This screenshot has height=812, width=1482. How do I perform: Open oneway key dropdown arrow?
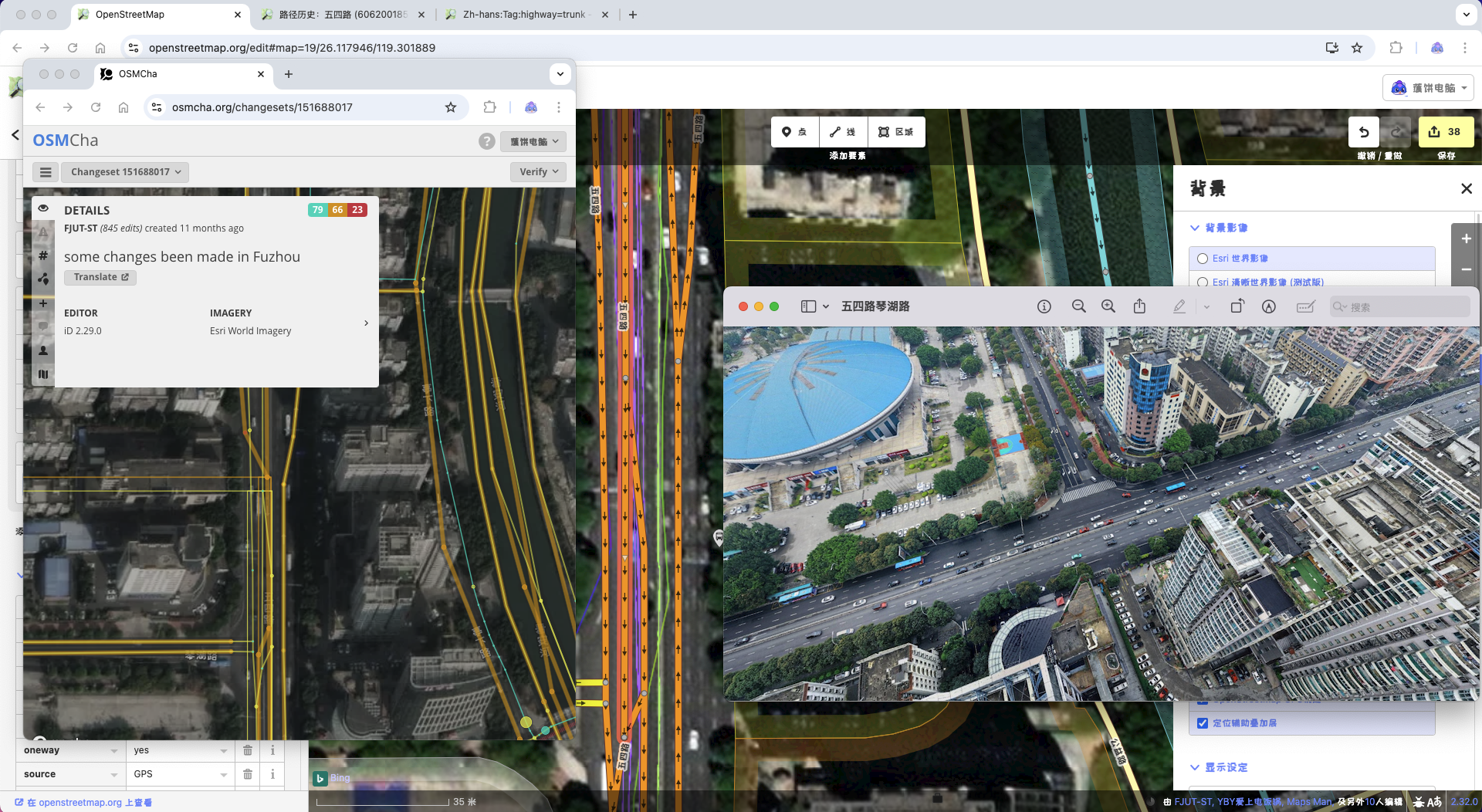click(114, 750)
